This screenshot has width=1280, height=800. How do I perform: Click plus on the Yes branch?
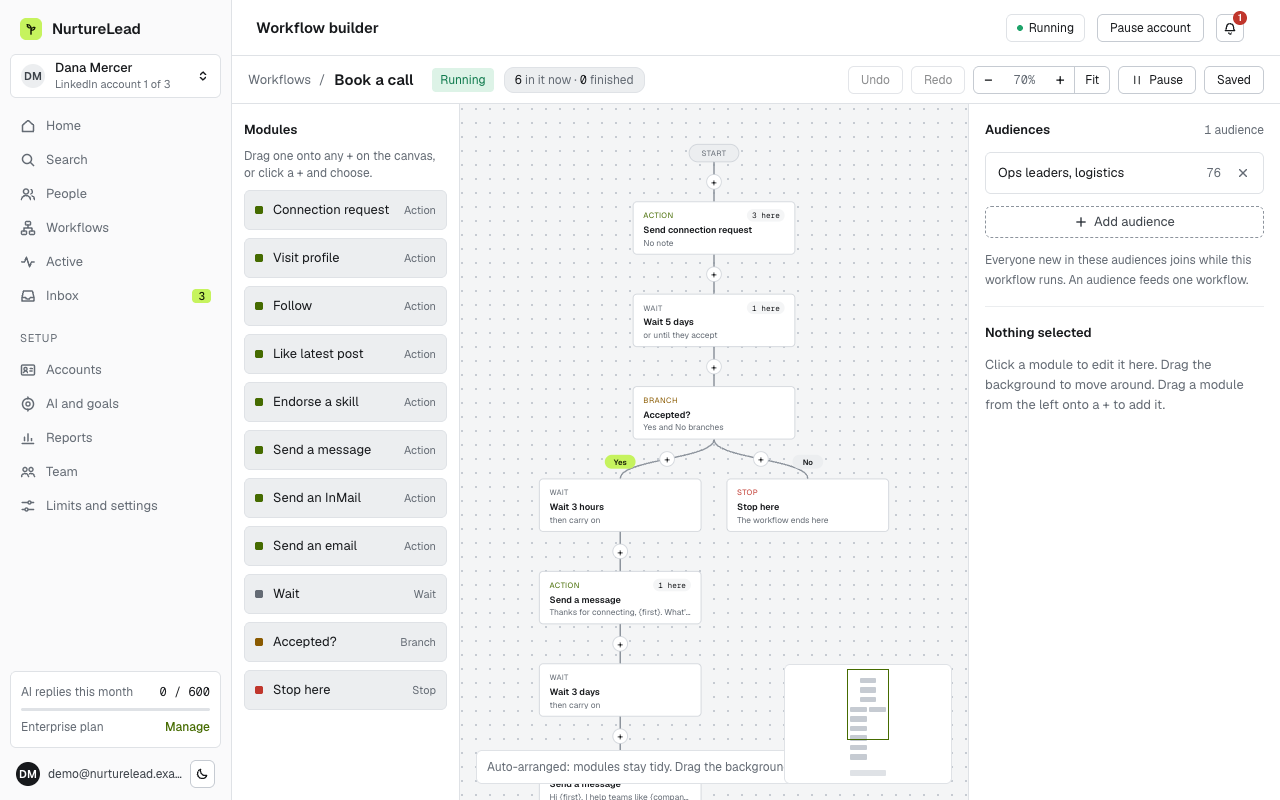click(667, 459)
